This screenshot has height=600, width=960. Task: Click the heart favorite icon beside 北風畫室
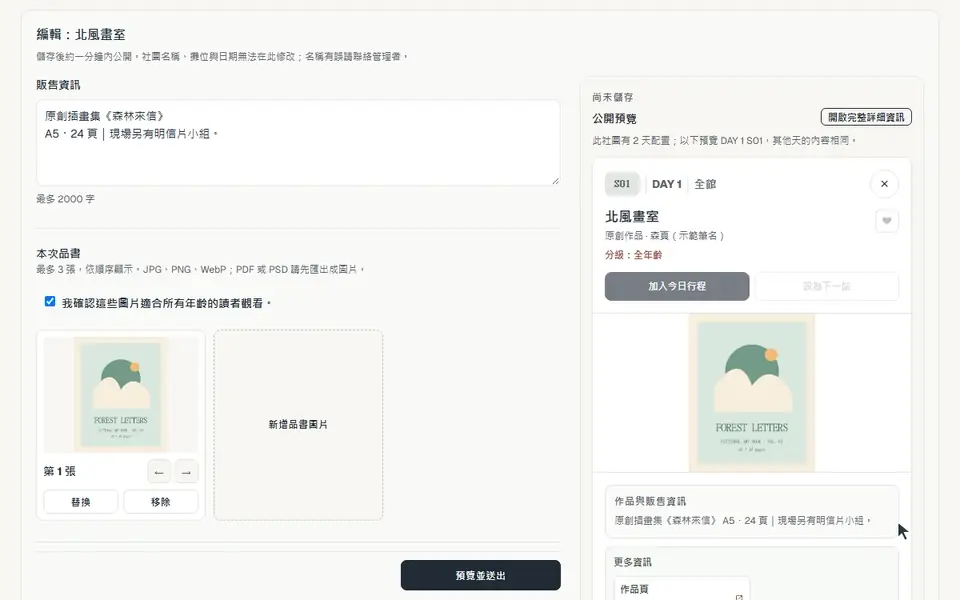pos(887,221)
